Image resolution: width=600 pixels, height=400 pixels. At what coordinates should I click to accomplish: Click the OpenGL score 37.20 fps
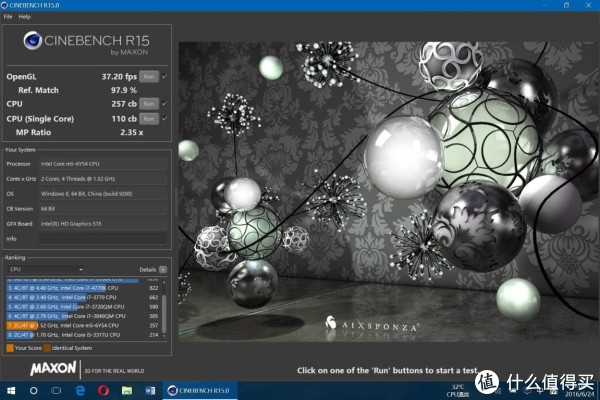point(119,77)
